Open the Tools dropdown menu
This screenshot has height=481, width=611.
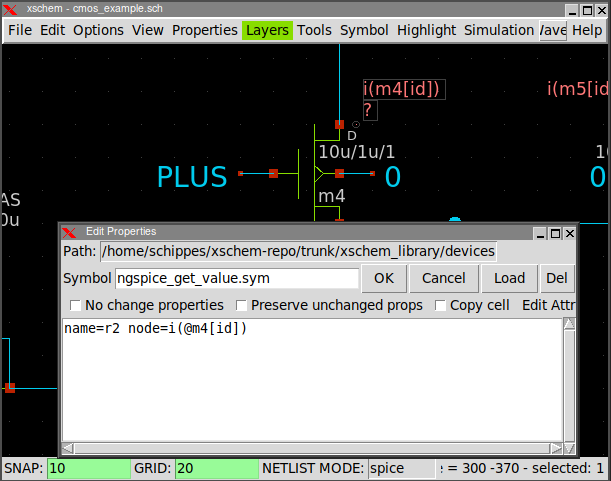(x=314, y=30)
